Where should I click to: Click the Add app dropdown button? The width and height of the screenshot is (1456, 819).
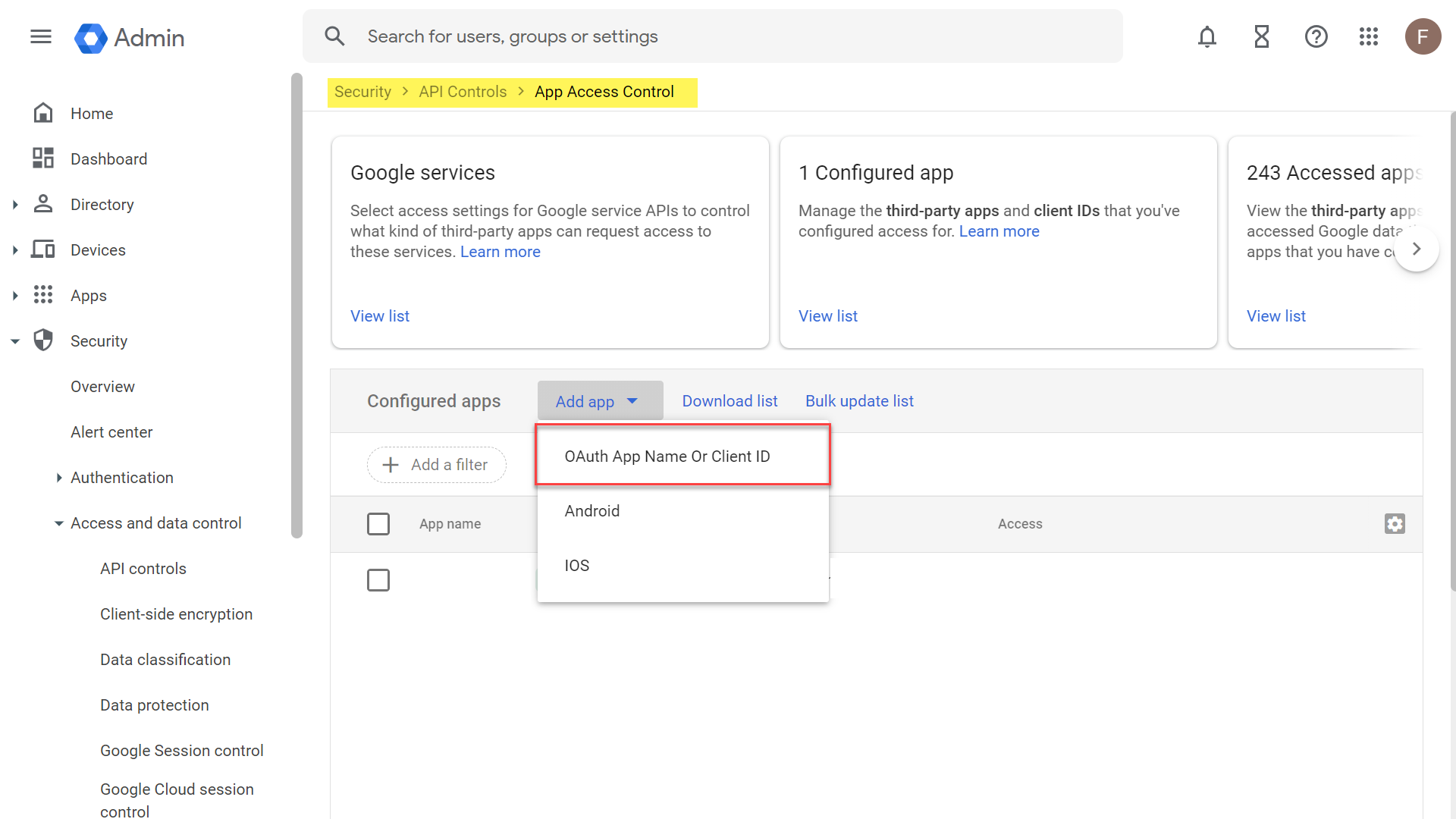coord(601,400)
